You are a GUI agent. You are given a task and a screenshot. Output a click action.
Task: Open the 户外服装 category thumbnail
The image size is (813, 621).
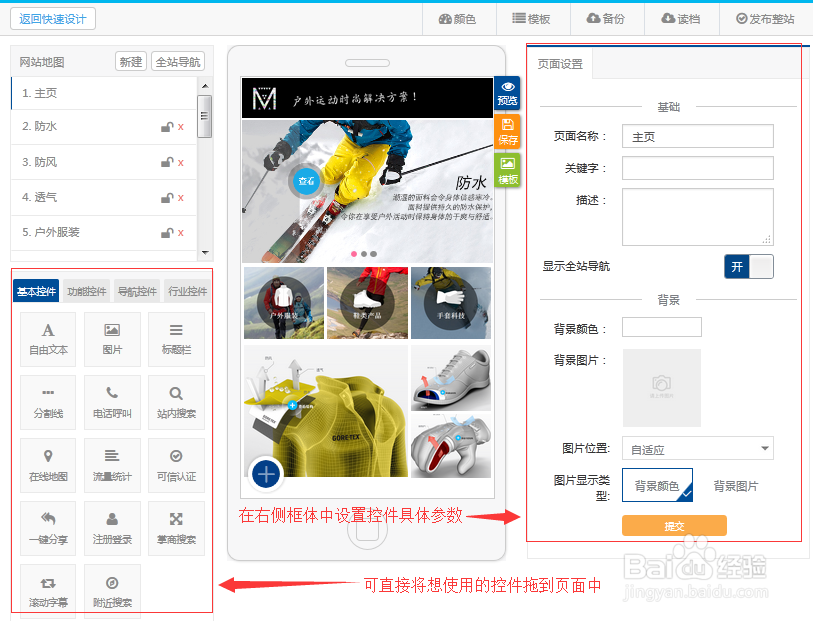pyautogui.click(x=284, y=303)
